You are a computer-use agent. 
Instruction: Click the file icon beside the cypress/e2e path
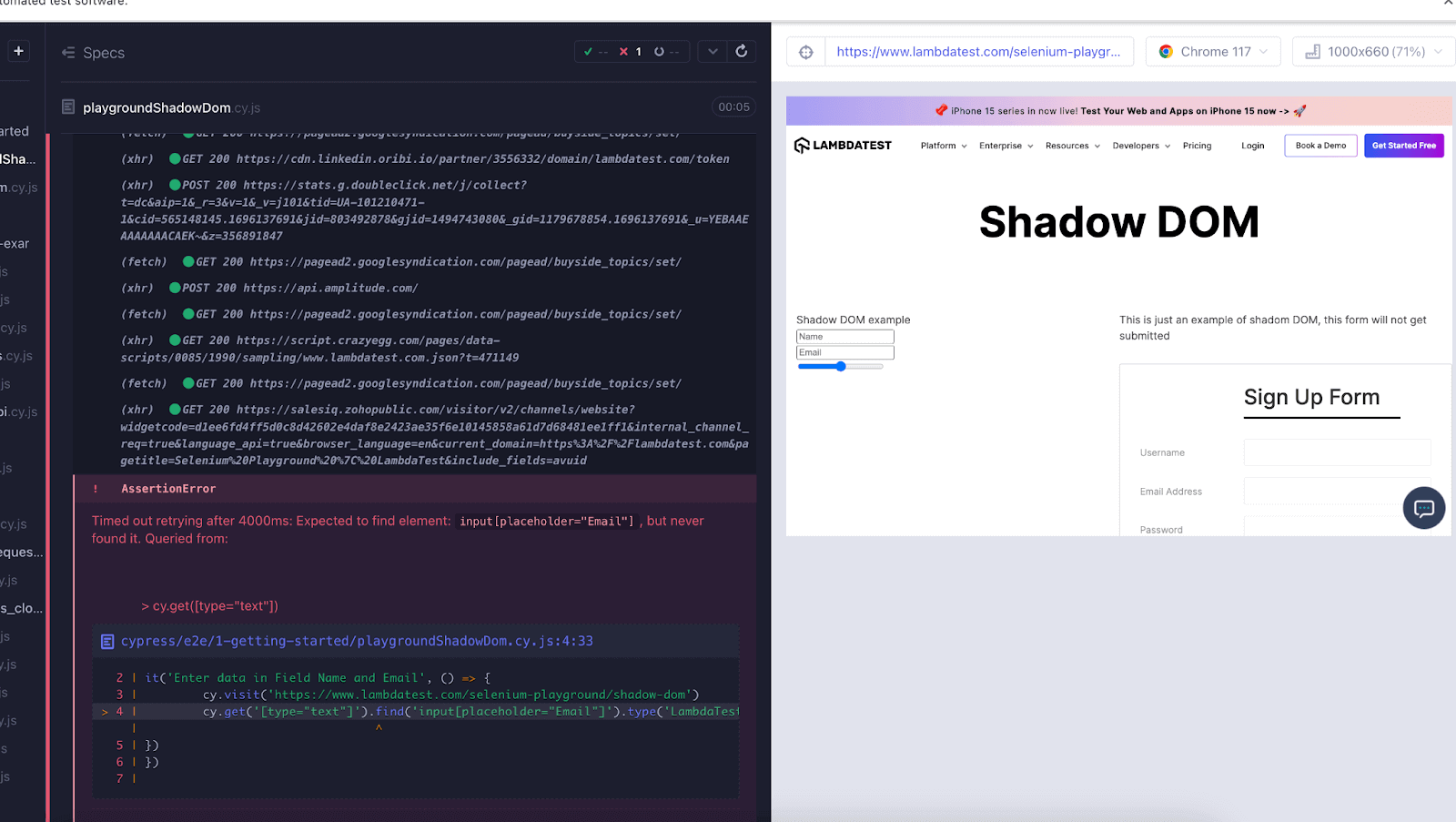tap(107, 642)
